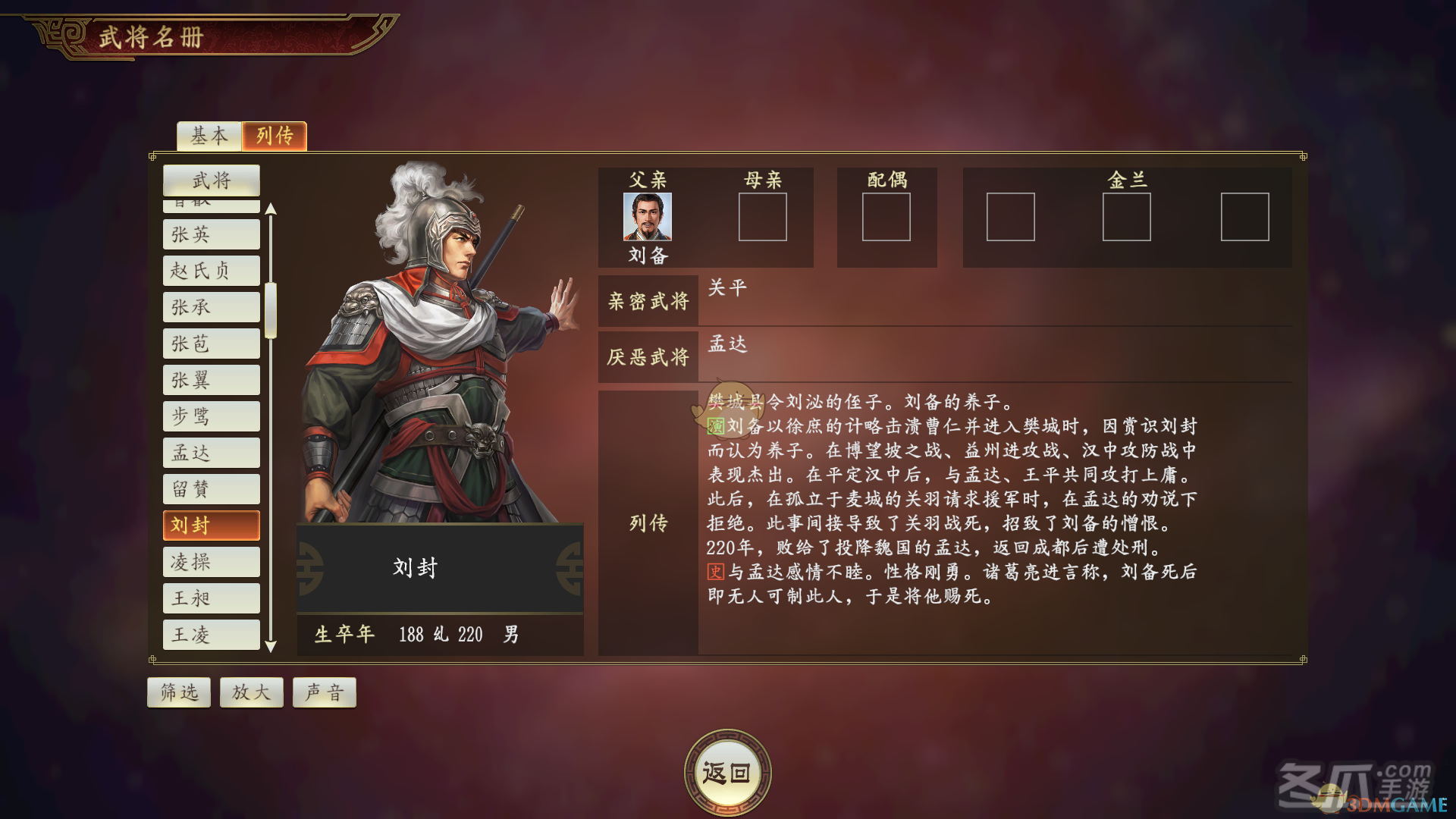
Task: Click Liu Bei's father portrait
Action: click(647, 216)
